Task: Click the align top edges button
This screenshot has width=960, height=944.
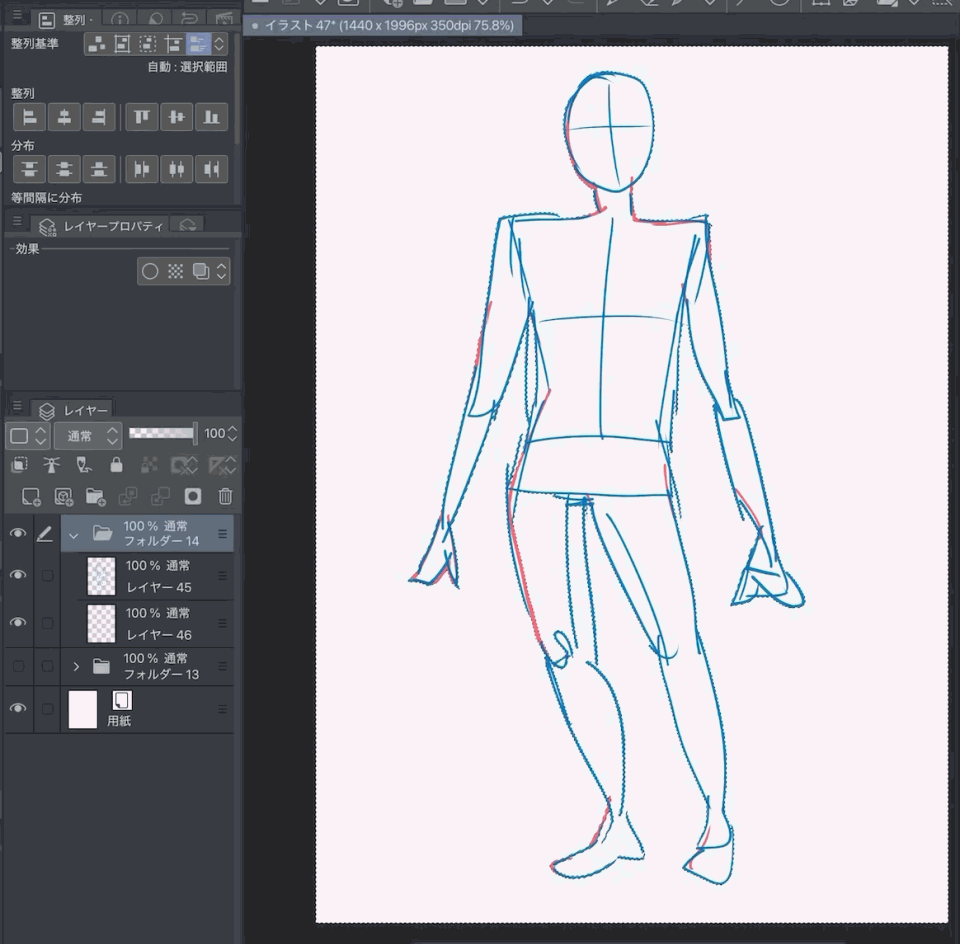Action: (x=142, y=118)
